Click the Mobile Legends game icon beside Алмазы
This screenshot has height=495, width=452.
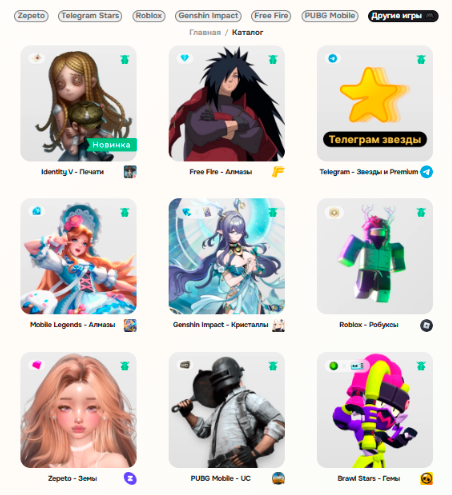[x=130, y=325]
